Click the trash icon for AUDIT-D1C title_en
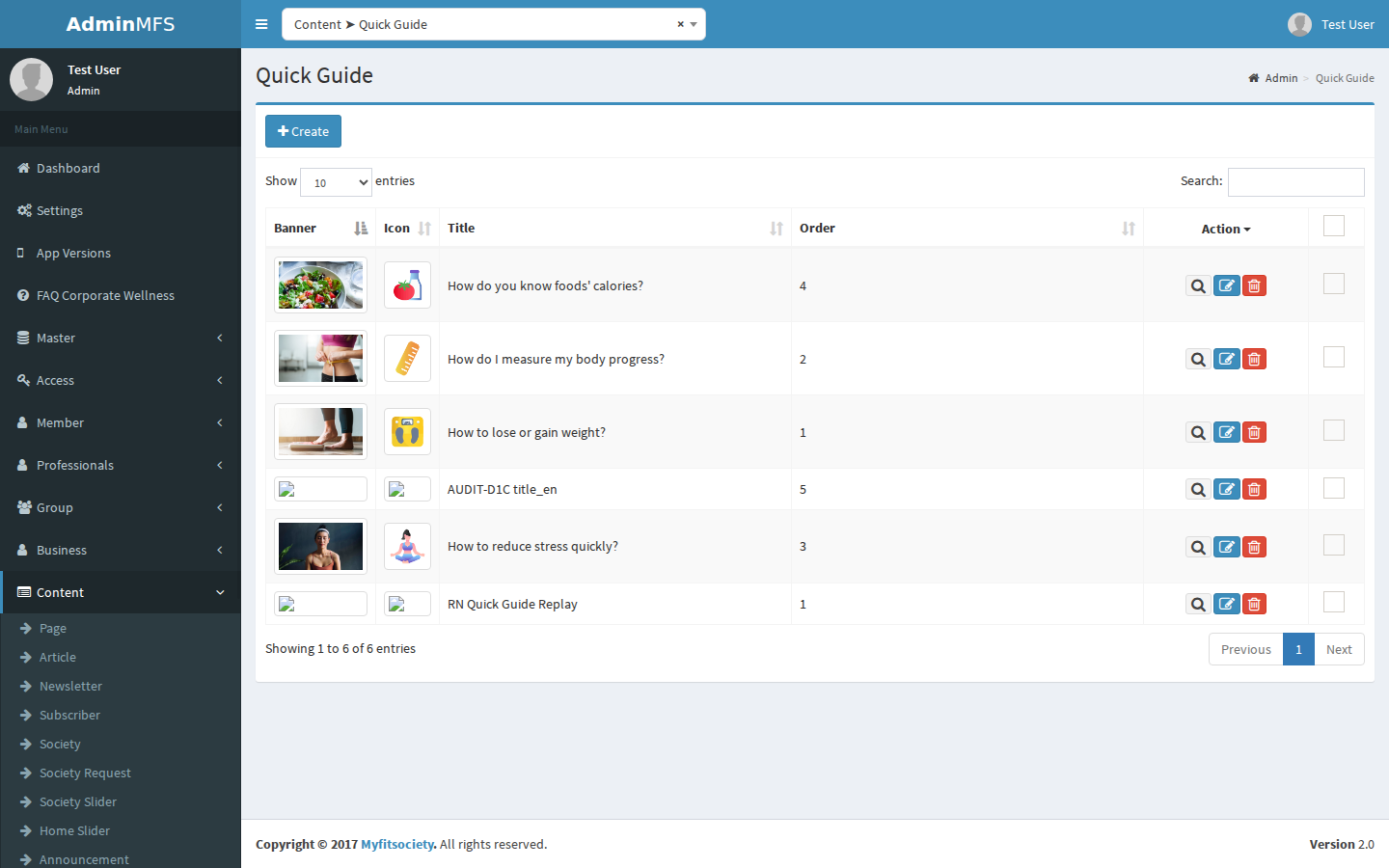The image size is (1389, 868). (x=1254, y=489)
